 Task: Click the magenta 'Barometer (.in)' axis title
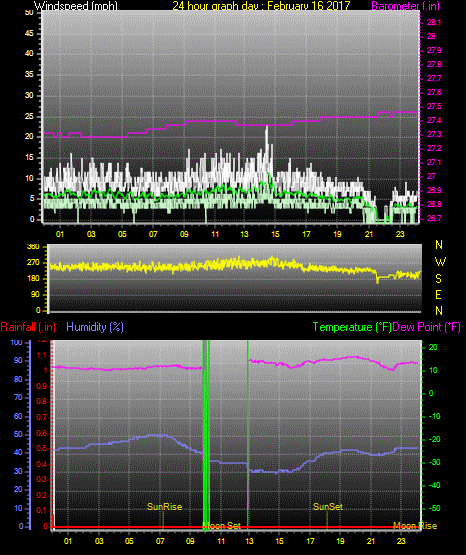click(405, 5)
